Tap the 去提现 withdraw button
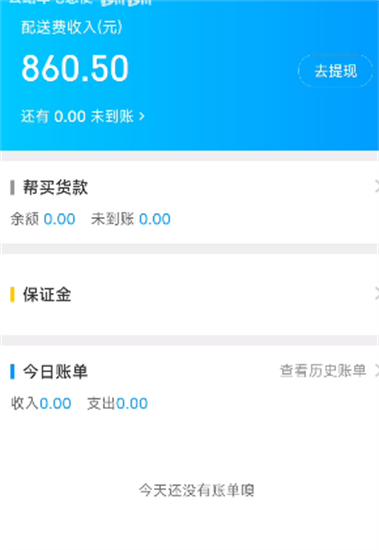Image resolution: width=379 pixels, height=550 pixels. [x=335, y=71]
